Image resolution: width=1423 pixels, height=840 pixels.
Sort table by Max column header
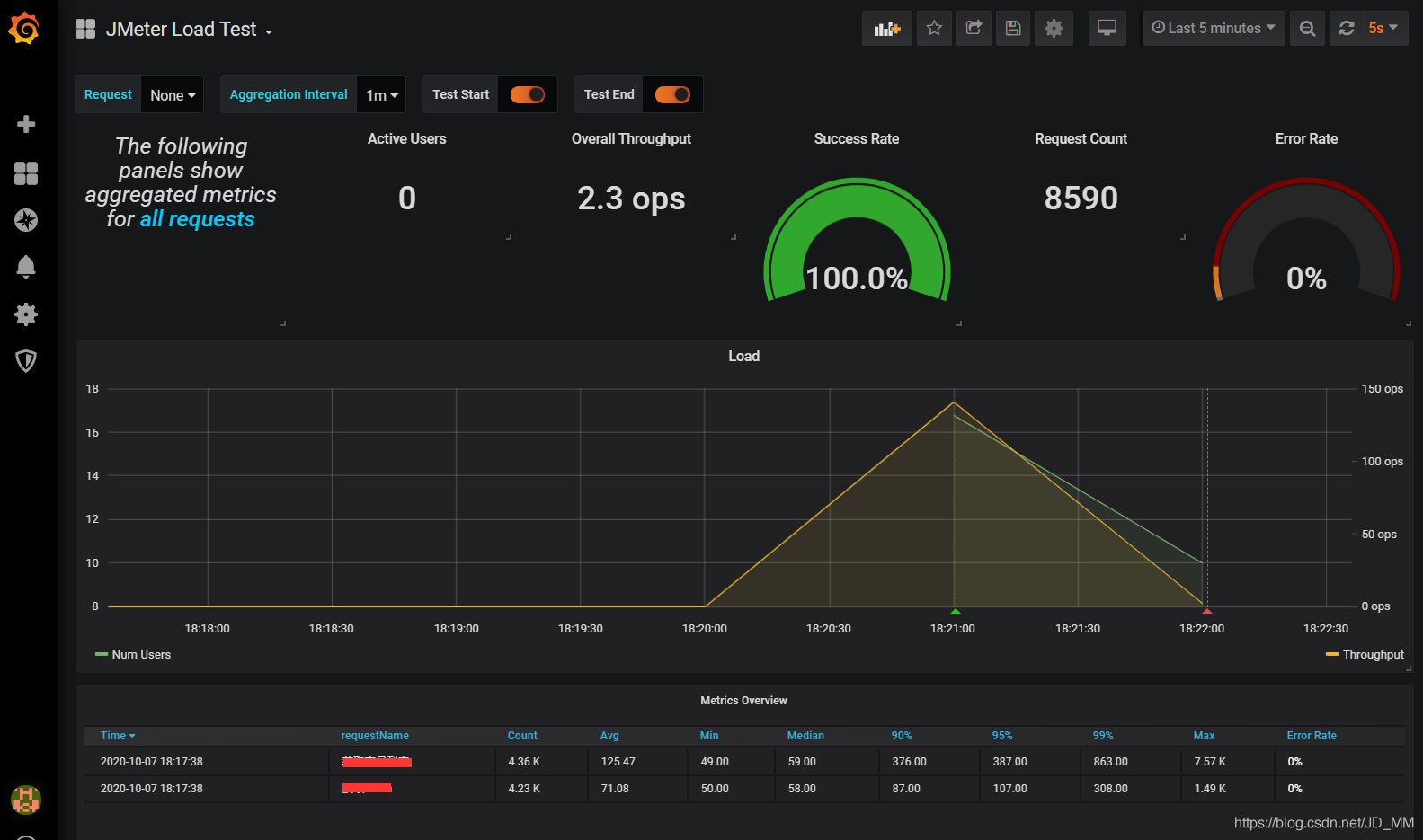click(x=1204, y=736)
